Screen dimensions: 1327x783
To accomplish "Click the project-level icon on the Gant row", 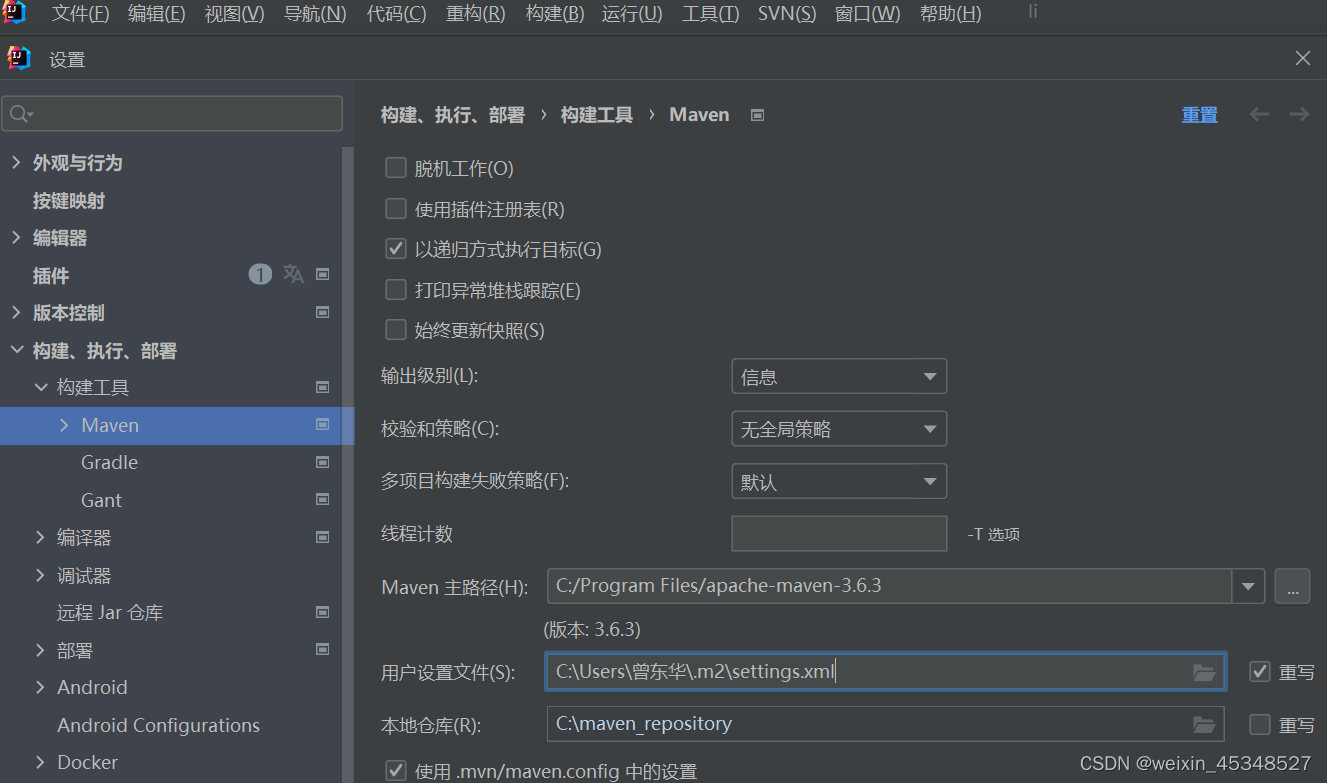I will pyautogui.click(x=322, y=499).
